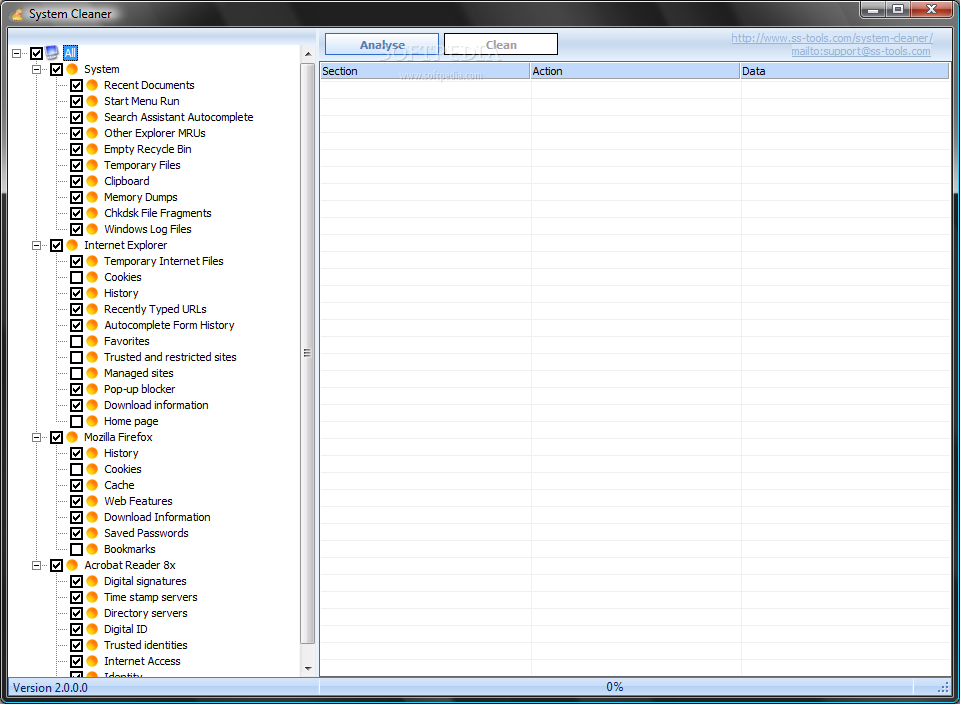This screenshot has width=960, height=704.
Task: Click the orange icon beside Managed sites
Action: pos(92,373)
